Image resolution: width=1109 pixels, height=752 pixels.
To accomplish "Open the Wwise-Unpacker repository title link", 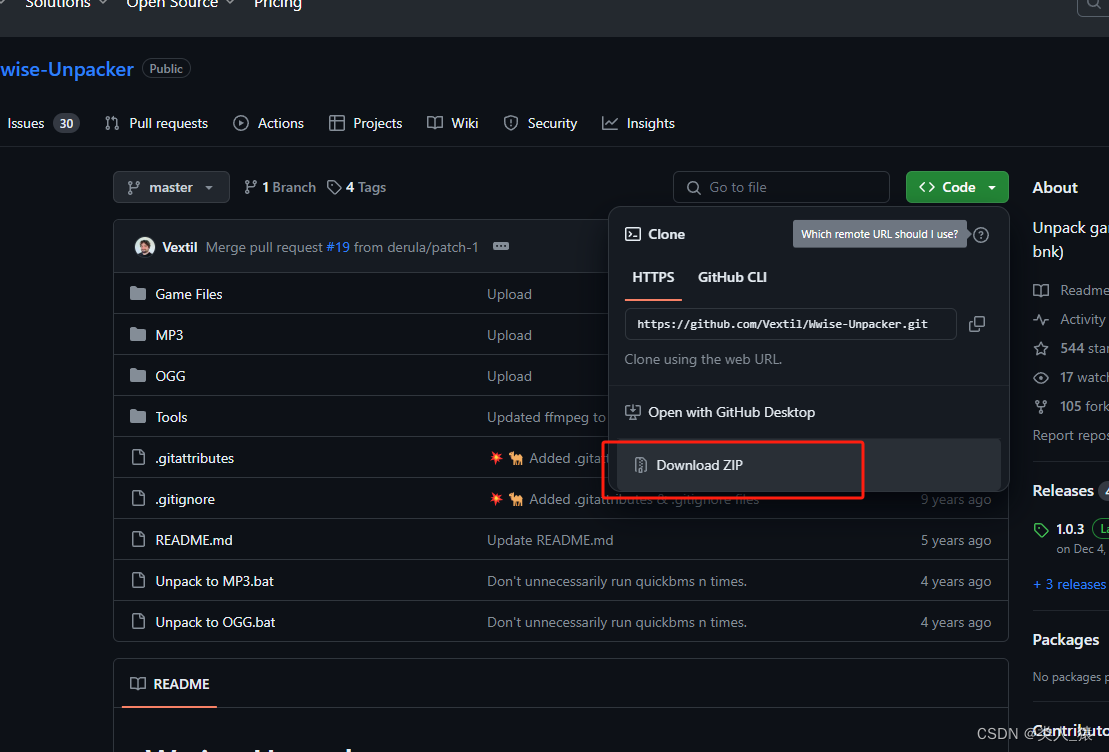I will [67, 69].
